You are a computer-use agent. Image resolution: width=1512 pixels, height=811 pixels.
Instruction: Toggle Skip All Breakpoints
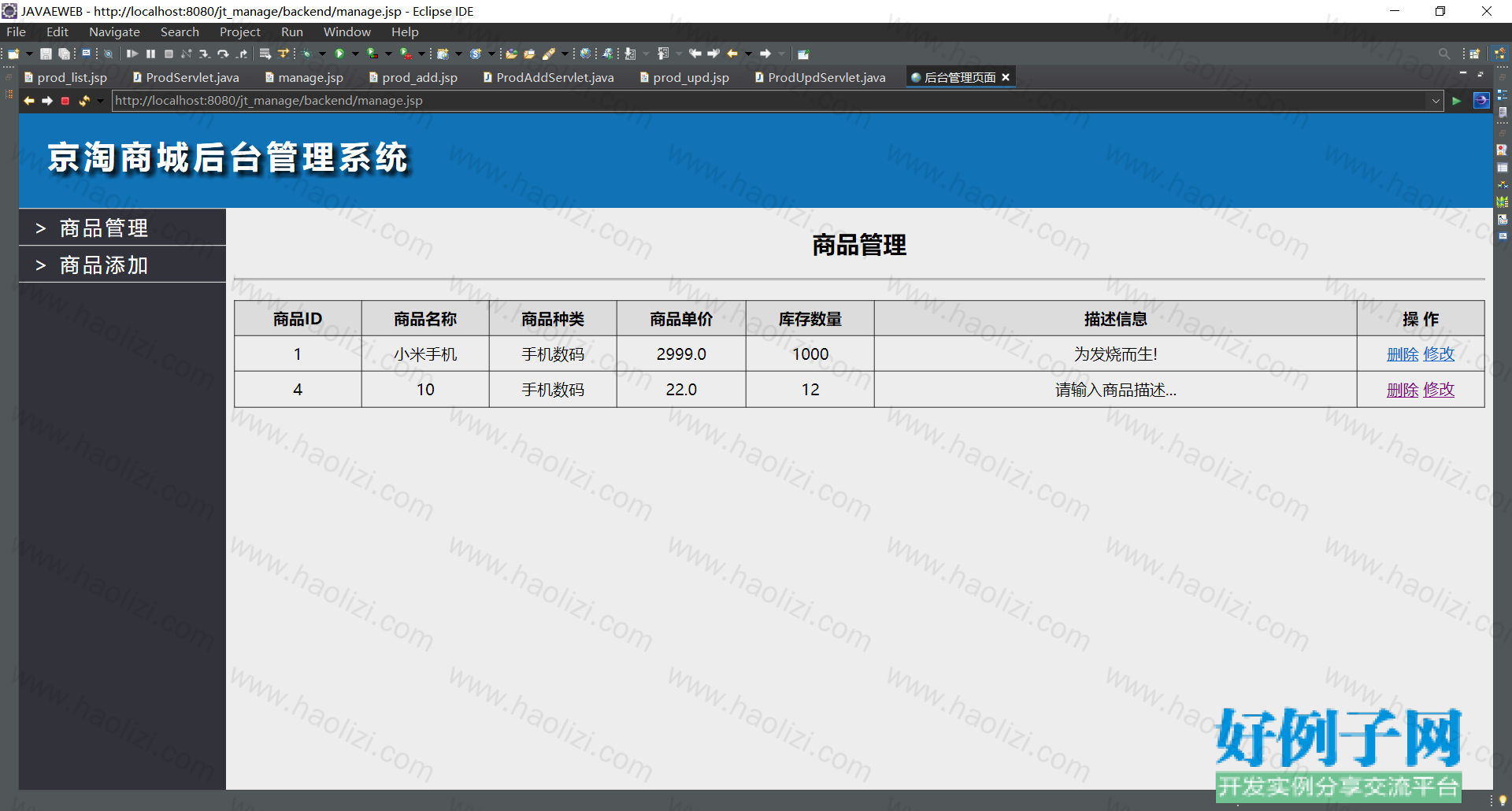pos(108,54)
